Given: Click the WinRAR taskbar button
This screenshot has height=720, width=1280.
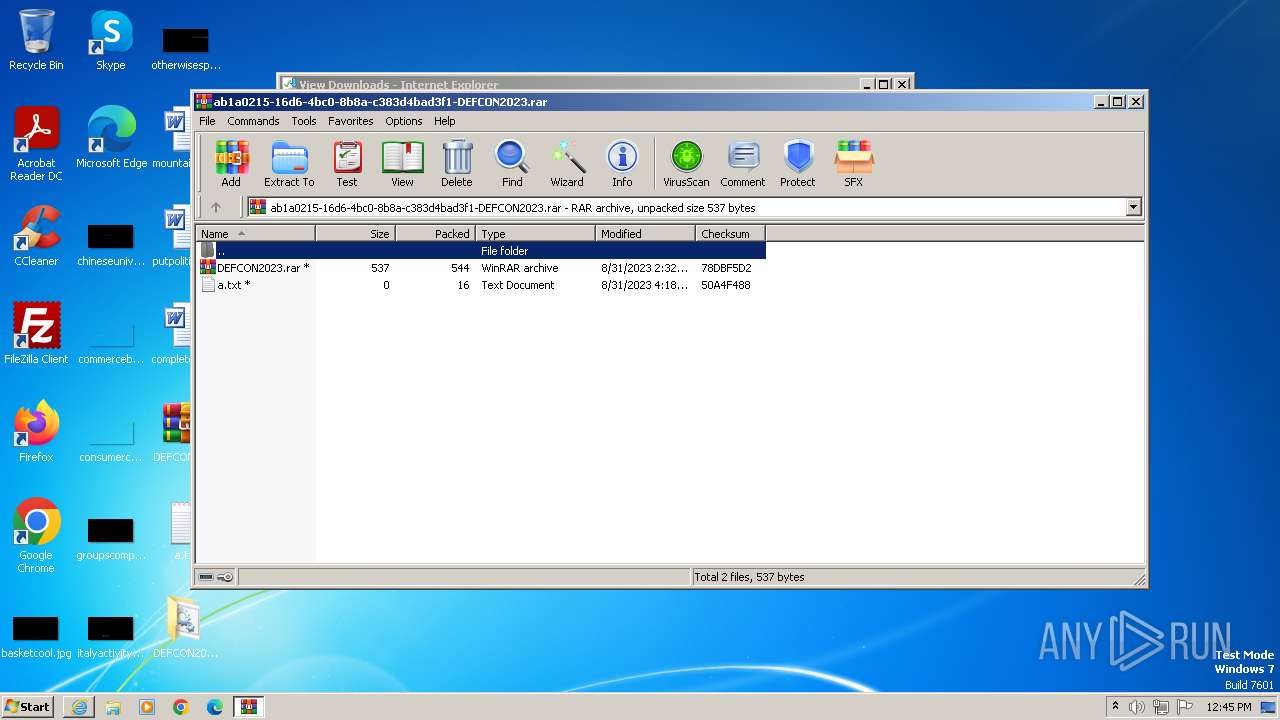Looking at the screenshot, I should [248, 707].
